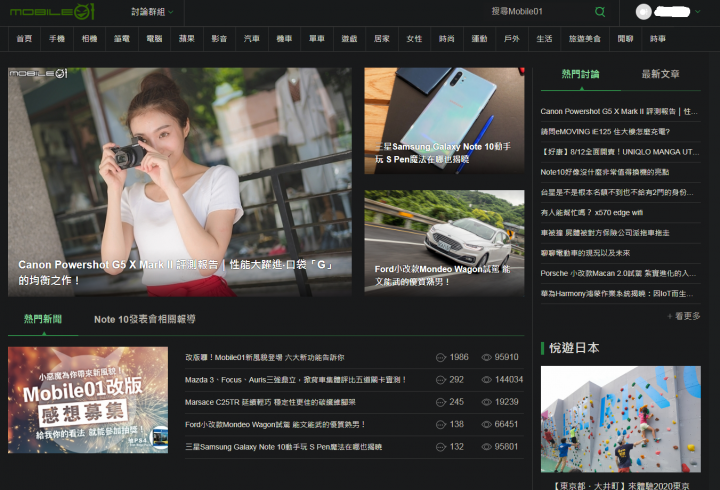Screen dimensions: 720x490
Task: Click the eye views icon beside 144034
Action: tap(486, 380)
